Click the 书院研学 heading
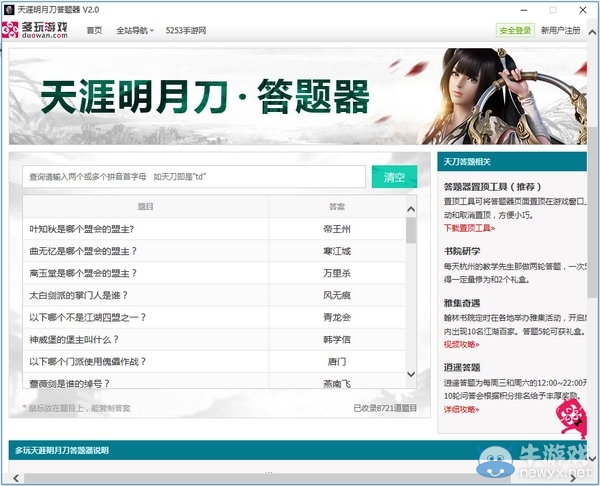 pos(462,251)
